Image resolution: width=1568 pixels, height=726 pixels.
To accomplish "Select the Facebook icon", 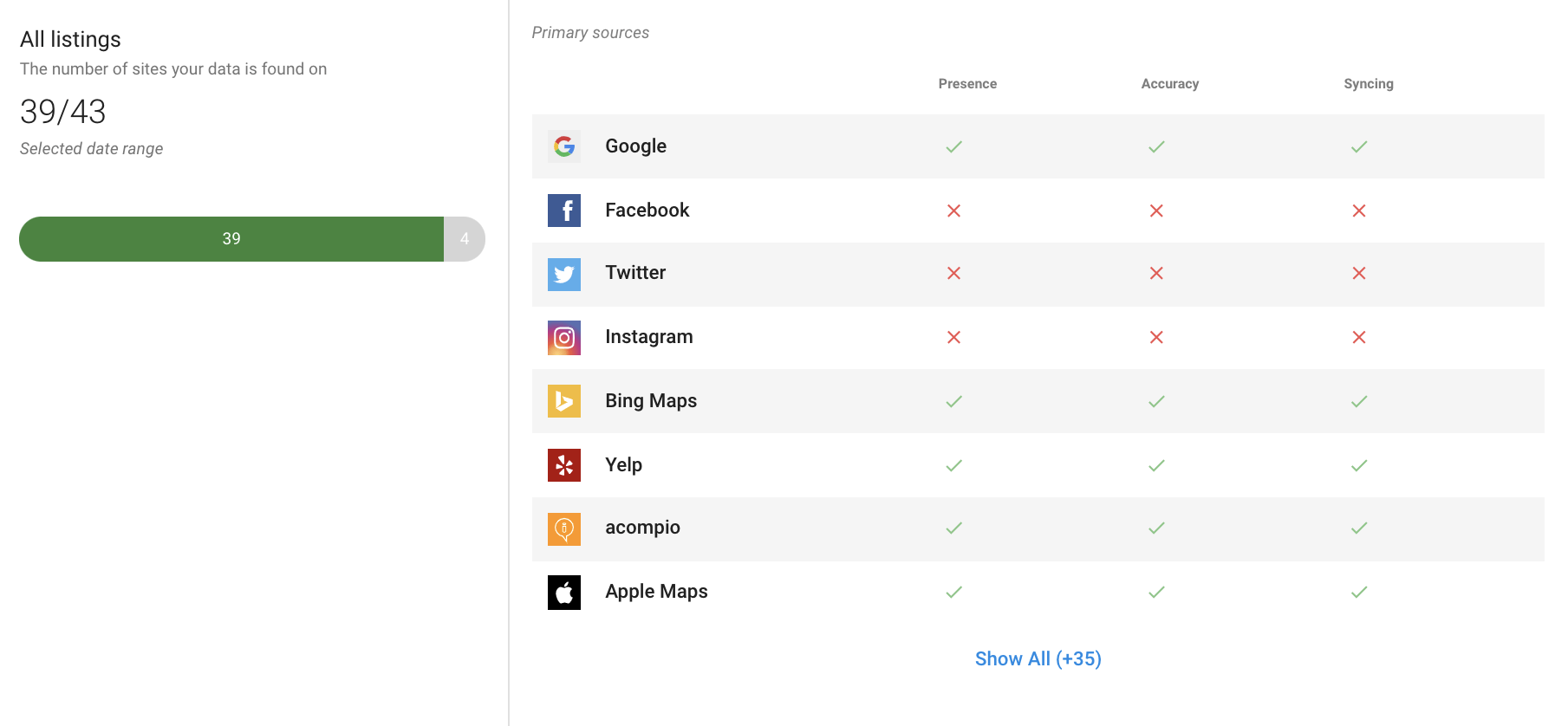I will pos(564,211).
